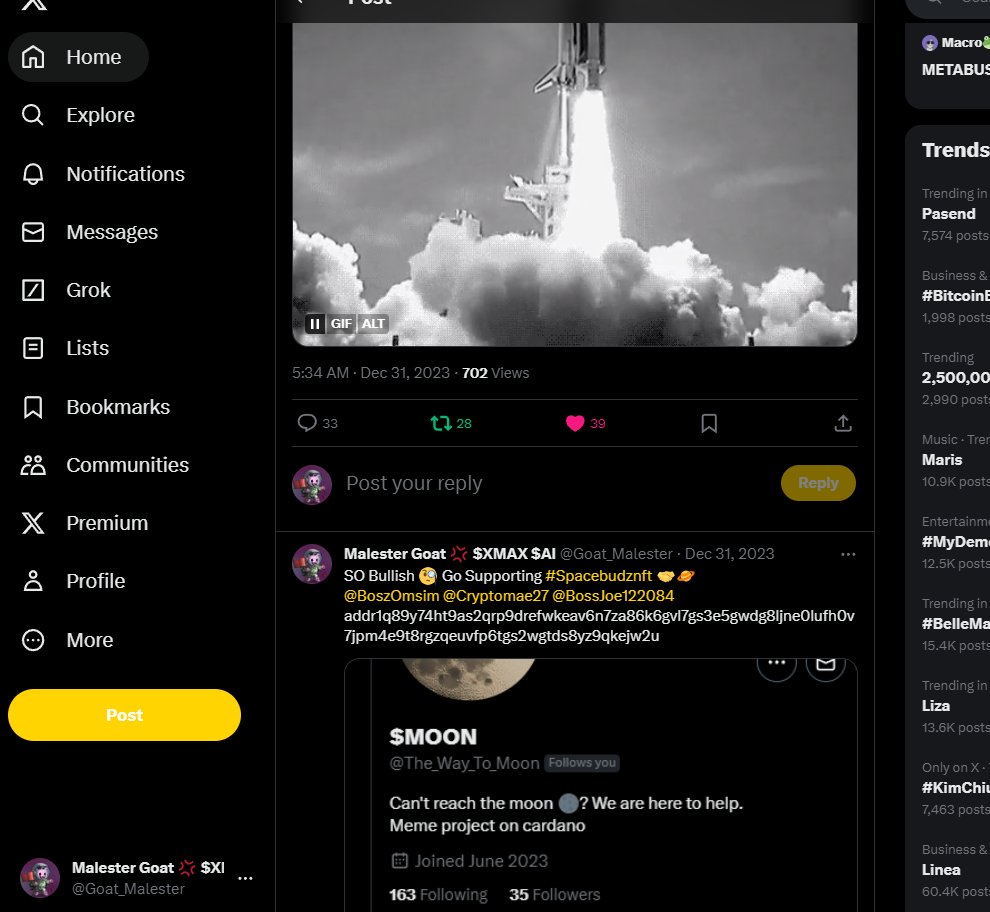Click the Premium X icon
This screenshot has width=990, height=912.
point(33,523)
